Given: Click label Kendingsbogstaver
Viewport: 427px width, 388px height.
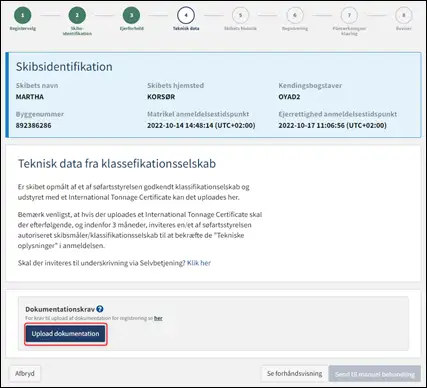Looking at the screenshot, I should pyautogui.click(x=310, y=86).
